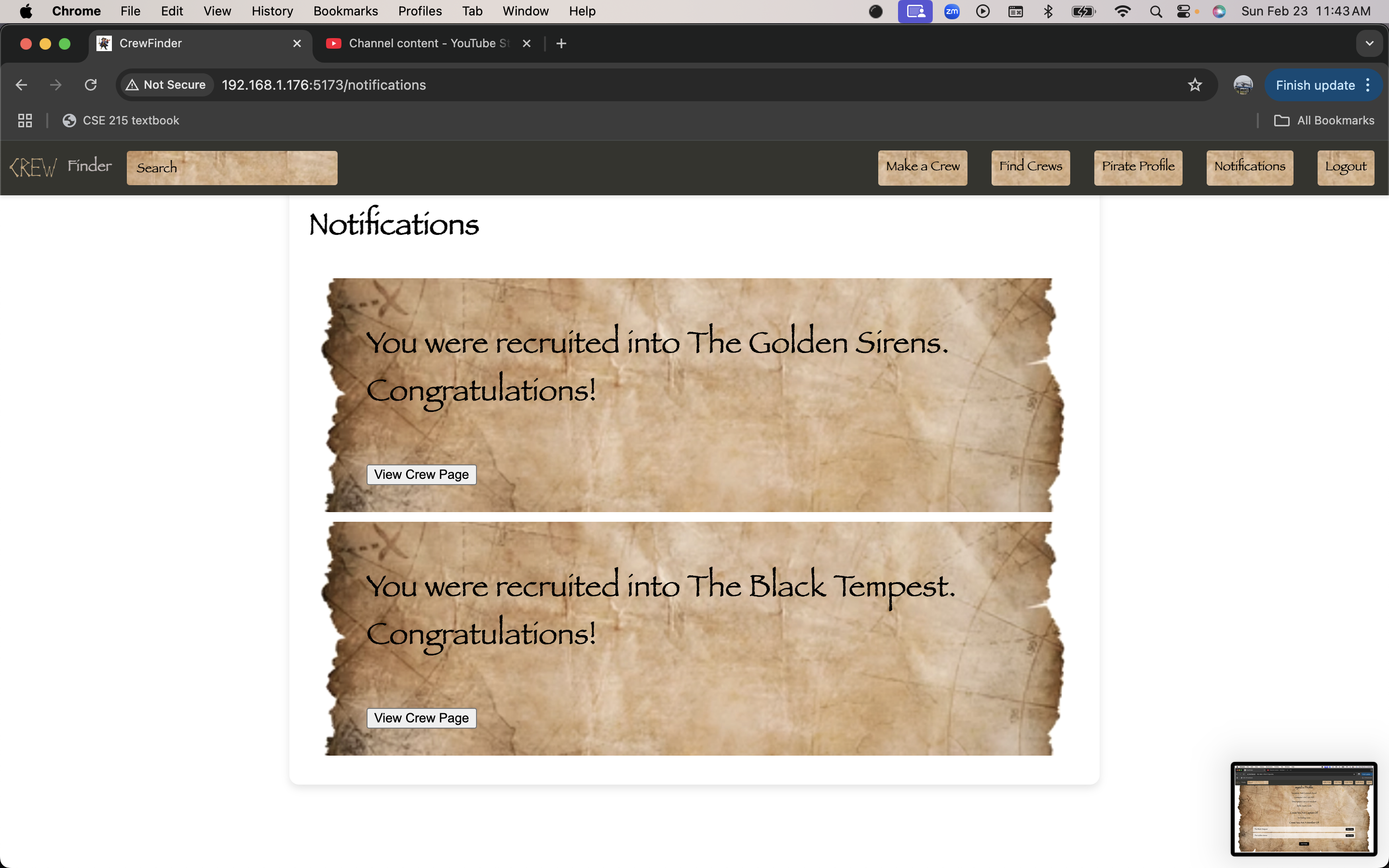Open macOS Spotlight search icon
The width and height of the screenshot is (1389, 868).
click(1156, 12)
